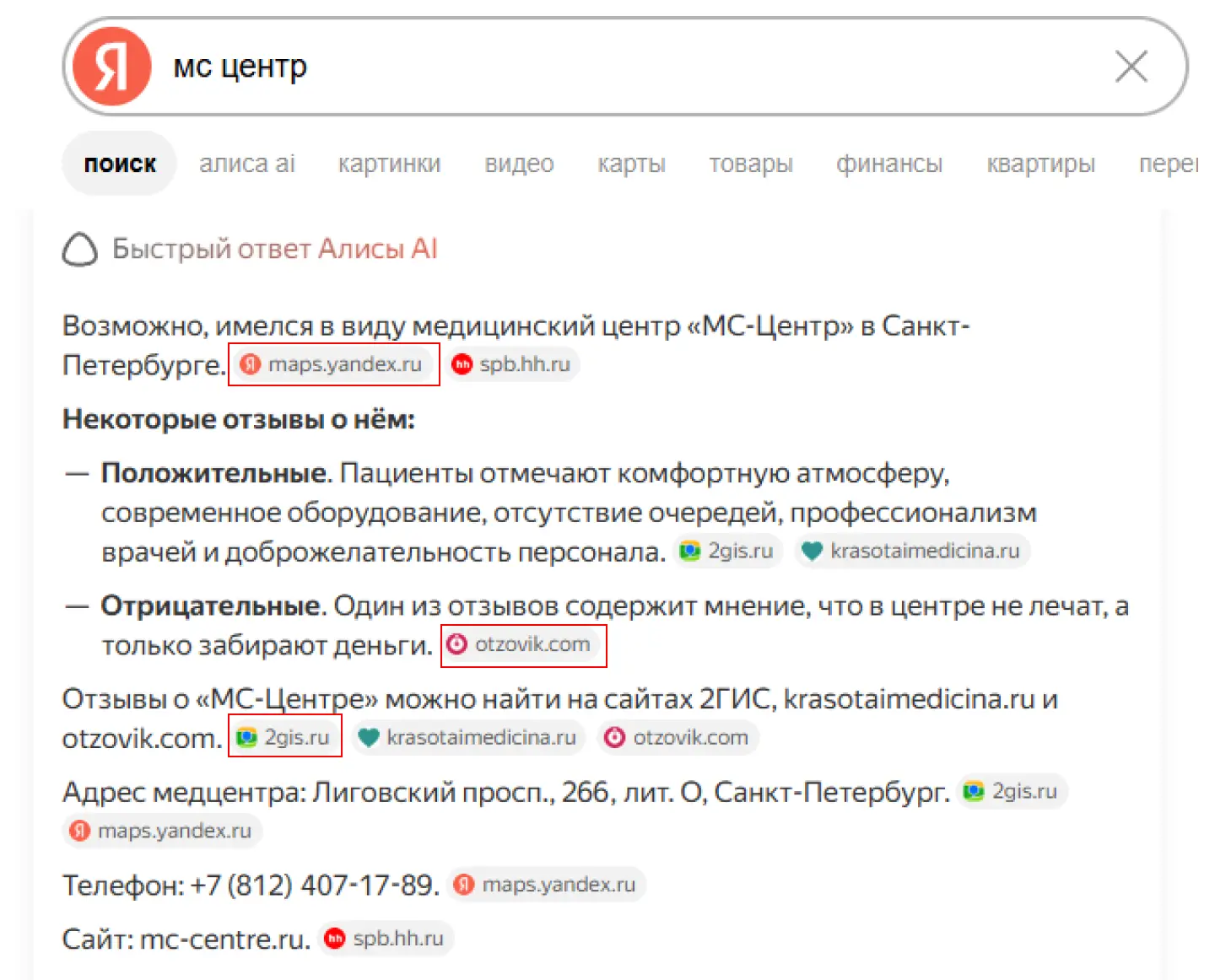
Task: Click the bold word 'Положительные'
Action: pos(213,472)
